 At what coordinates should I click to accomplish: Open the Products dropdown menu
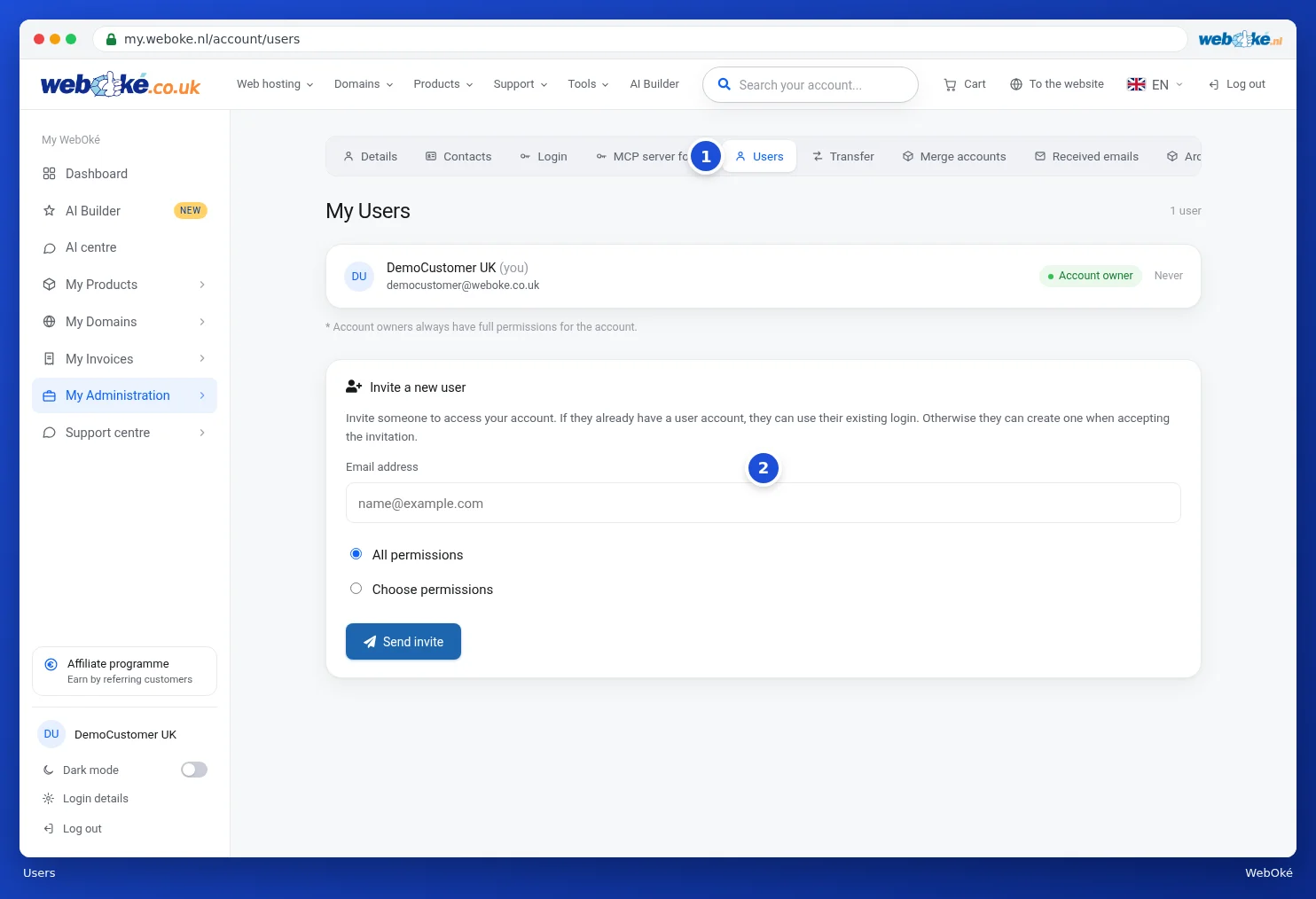pyautogui.click(x=443, y=84)
